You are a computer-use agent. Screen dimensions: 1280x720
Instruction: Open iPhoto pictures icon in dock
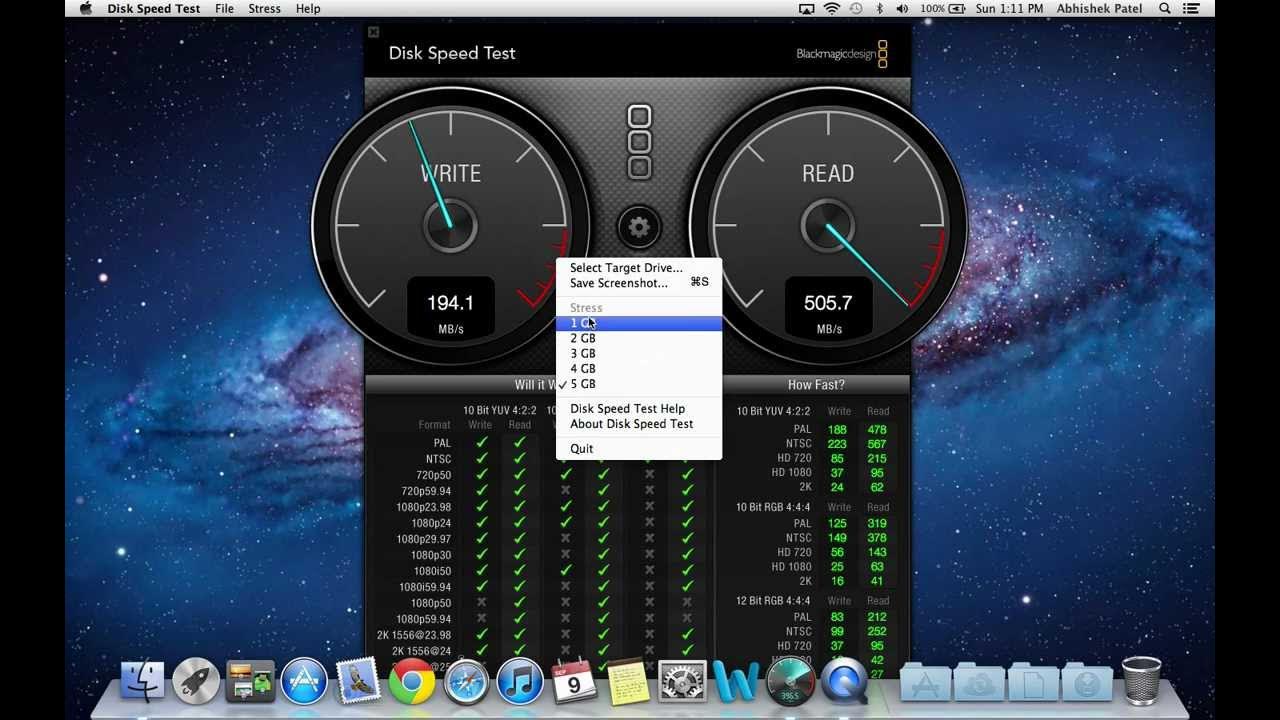pos(250,681)
